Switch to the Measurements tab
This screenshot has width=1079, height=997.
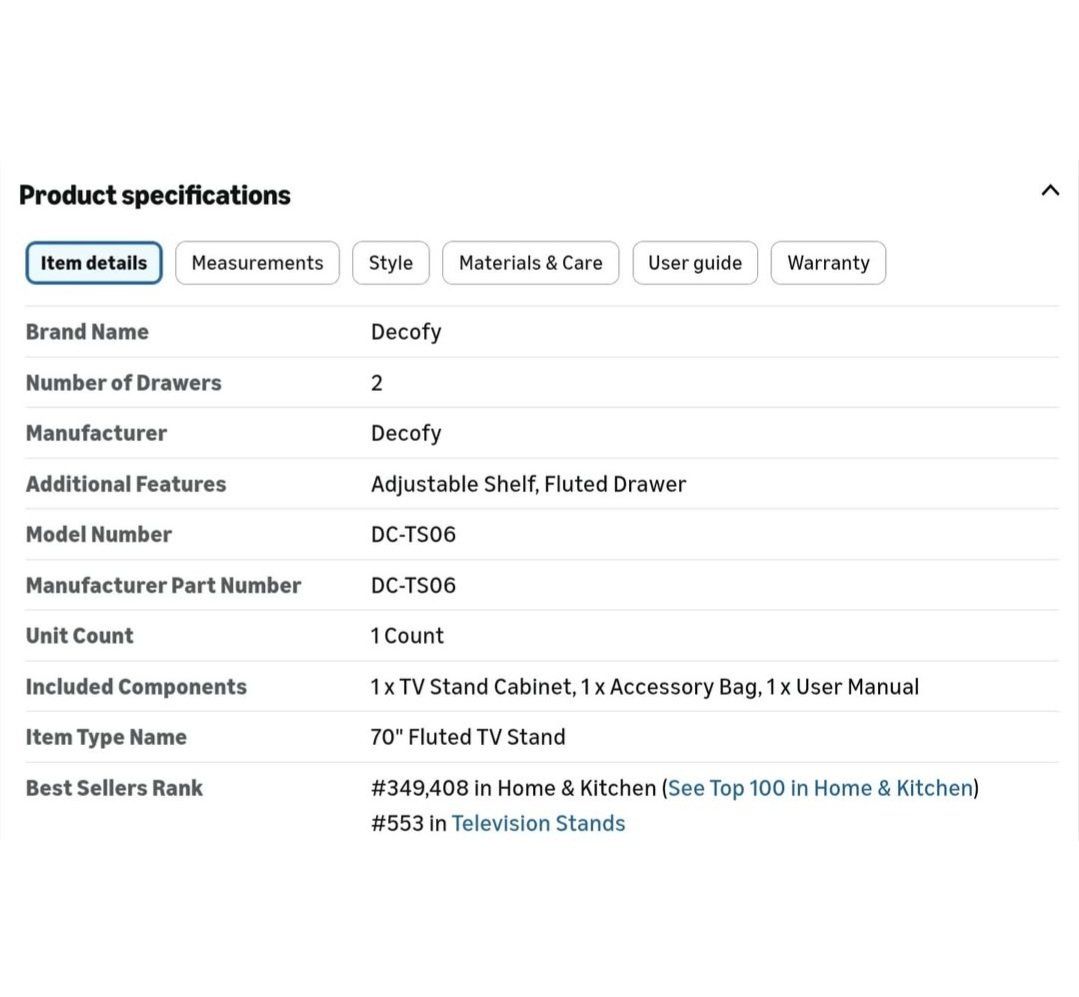(257, 263)
